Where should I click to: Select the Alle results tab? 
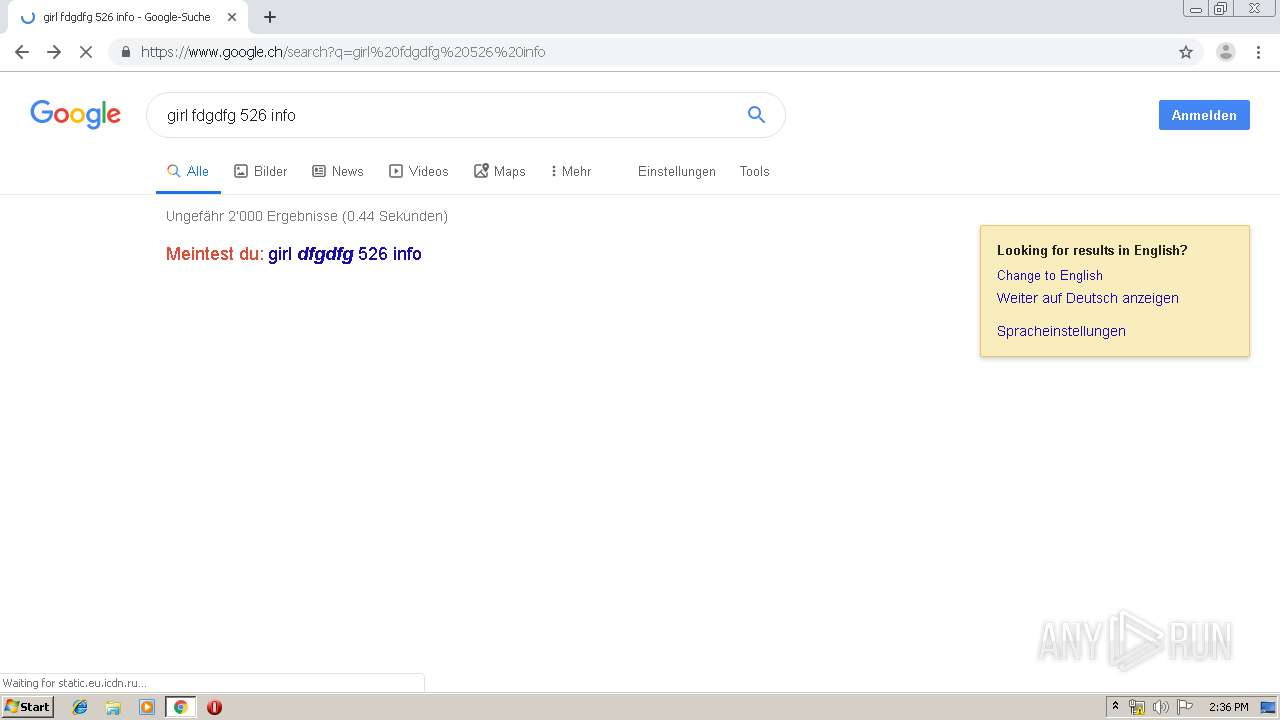[x=188, y=171]
